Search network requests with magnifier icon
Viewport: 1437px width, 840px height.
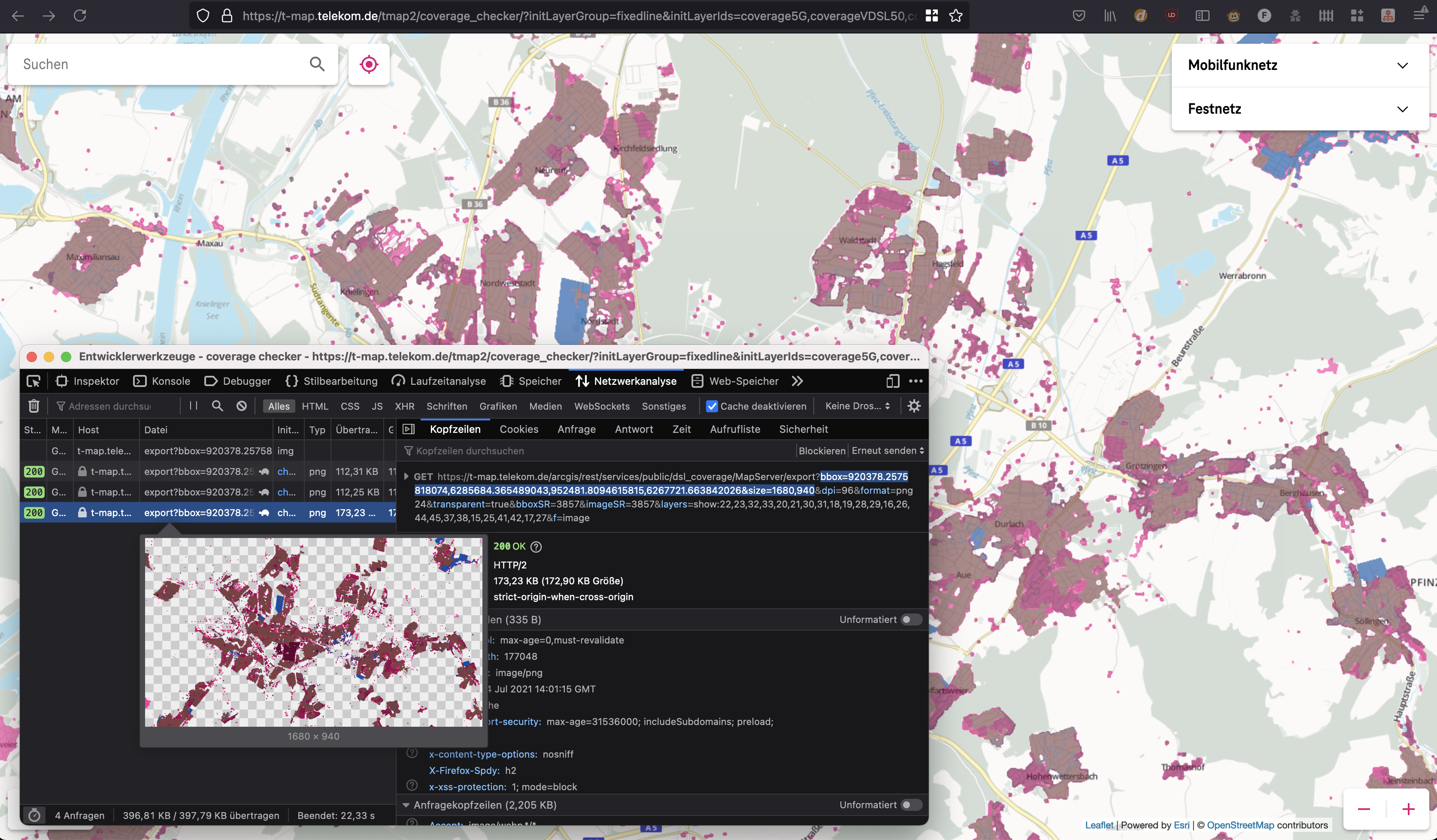click(217, 406)
